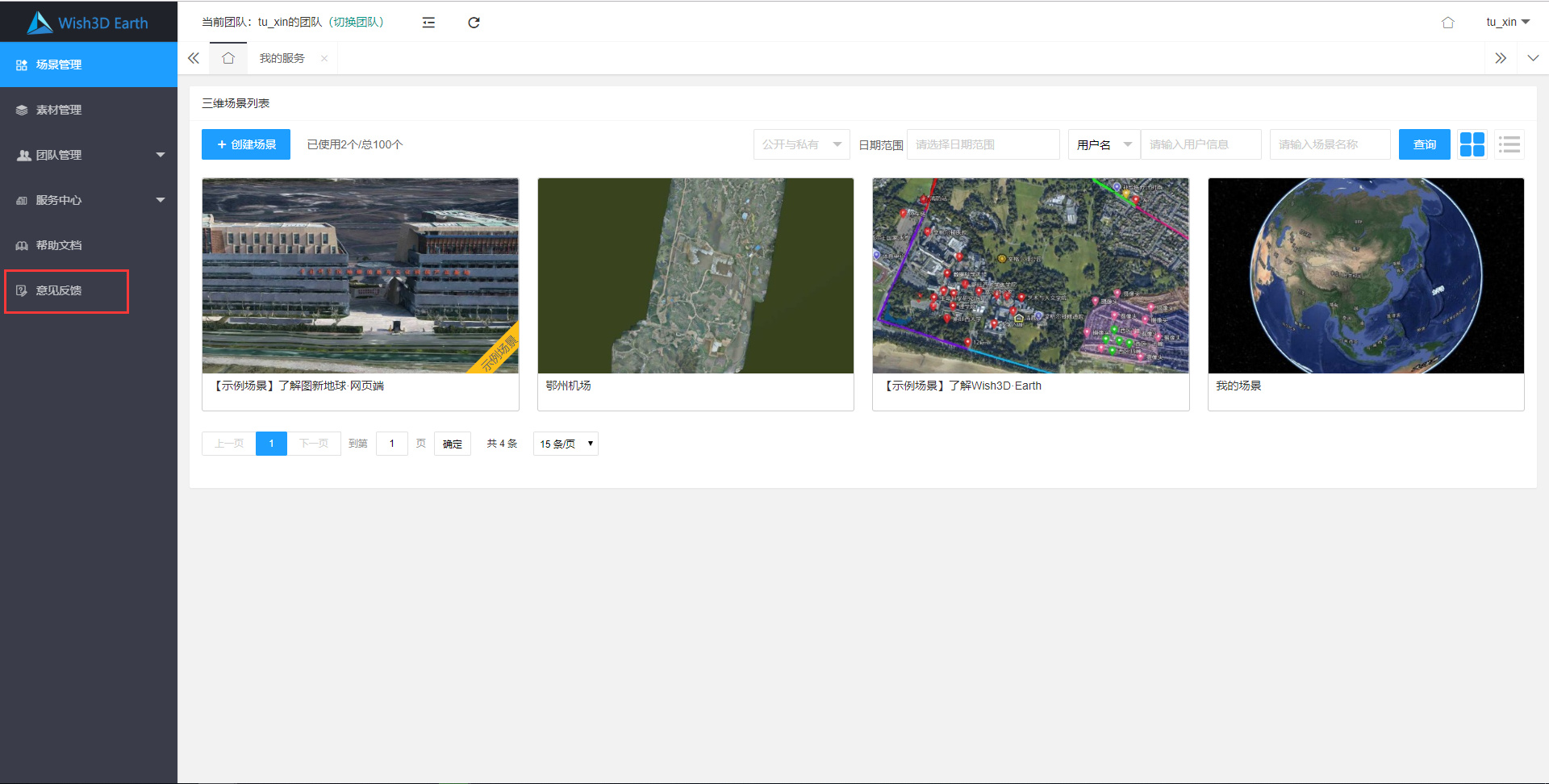Click the scene name input field
1549x784 pixels.
pyautogui.click(x=1330, y=144)
